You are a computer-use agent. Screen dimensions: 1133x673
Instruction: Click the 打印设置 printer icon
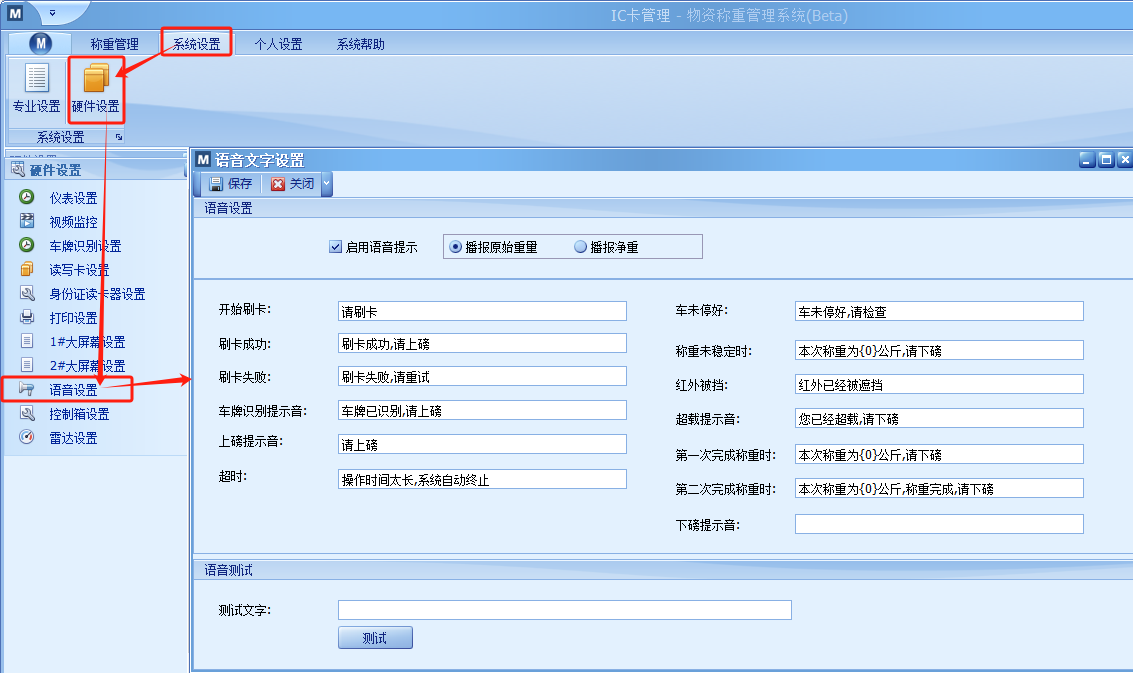(27, 317)
